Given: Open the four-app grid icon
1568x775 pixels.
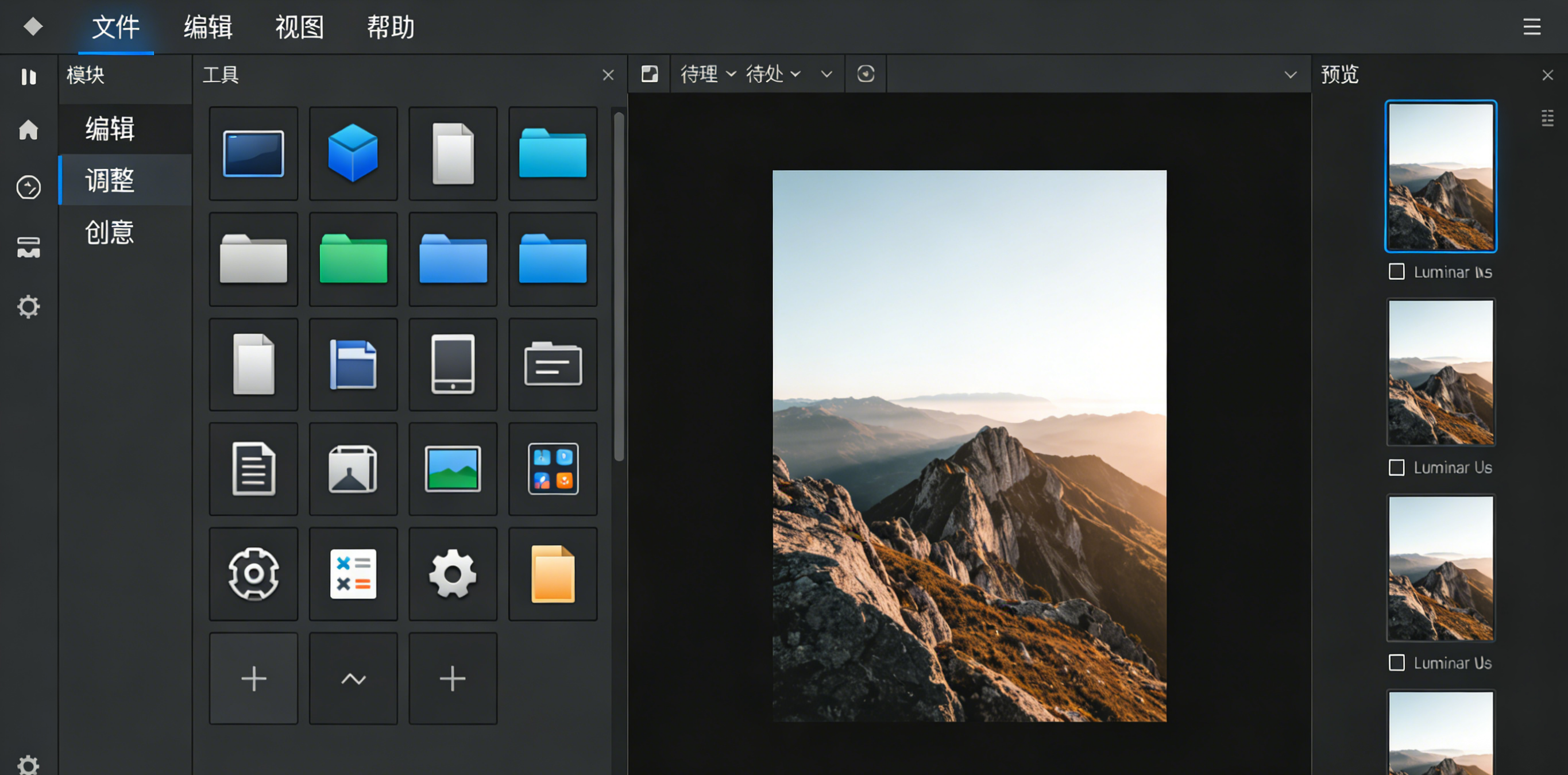Looking at the screenshot, I should pos(553,469).
